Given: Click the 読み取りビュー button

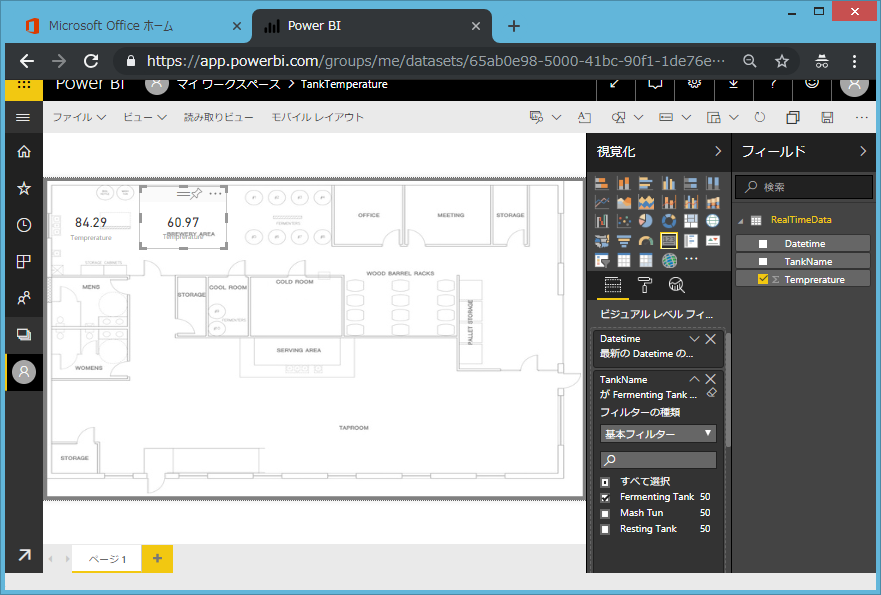Looking at the screenshot, I should point(218,117).
